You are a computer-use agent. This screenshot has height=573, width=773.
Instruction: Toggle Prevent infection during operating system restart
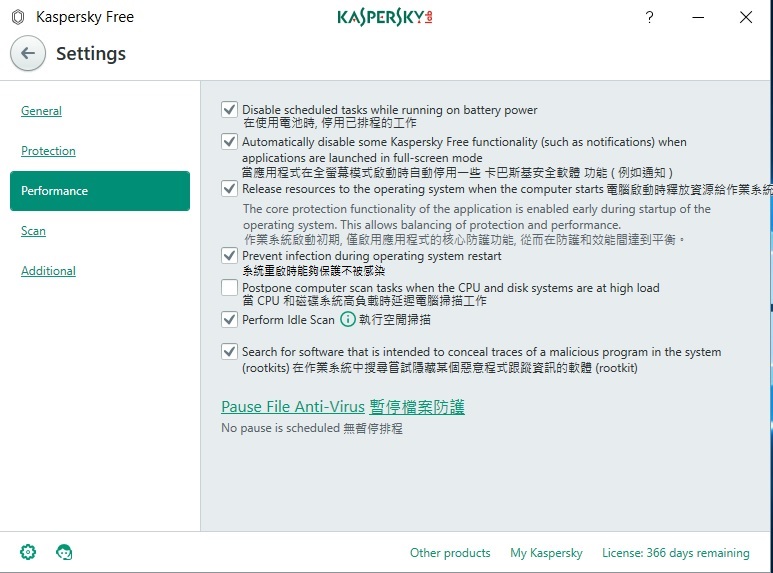tap(229, 255)
